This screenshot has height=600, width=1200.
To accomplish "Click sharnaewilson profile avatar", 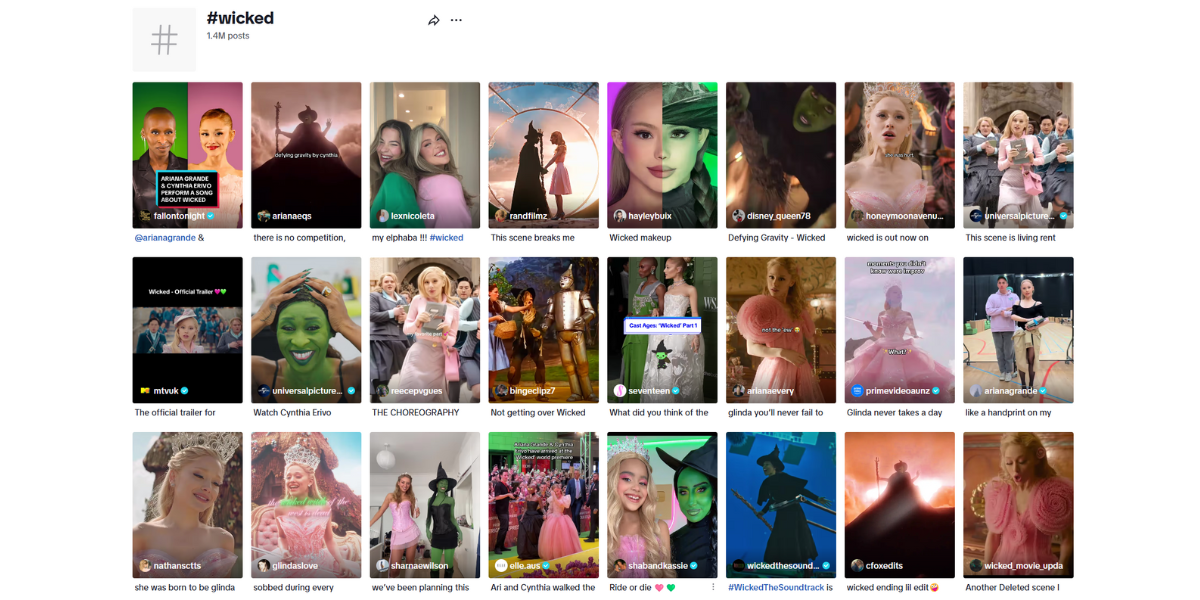I will [383, 566].
